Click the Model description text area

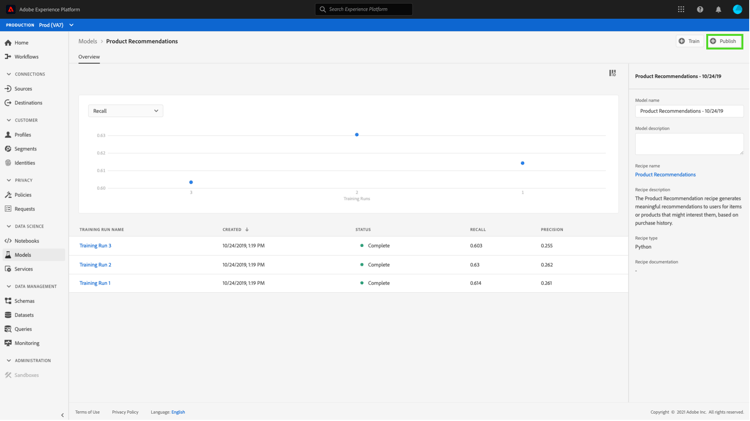click(689, 144)
